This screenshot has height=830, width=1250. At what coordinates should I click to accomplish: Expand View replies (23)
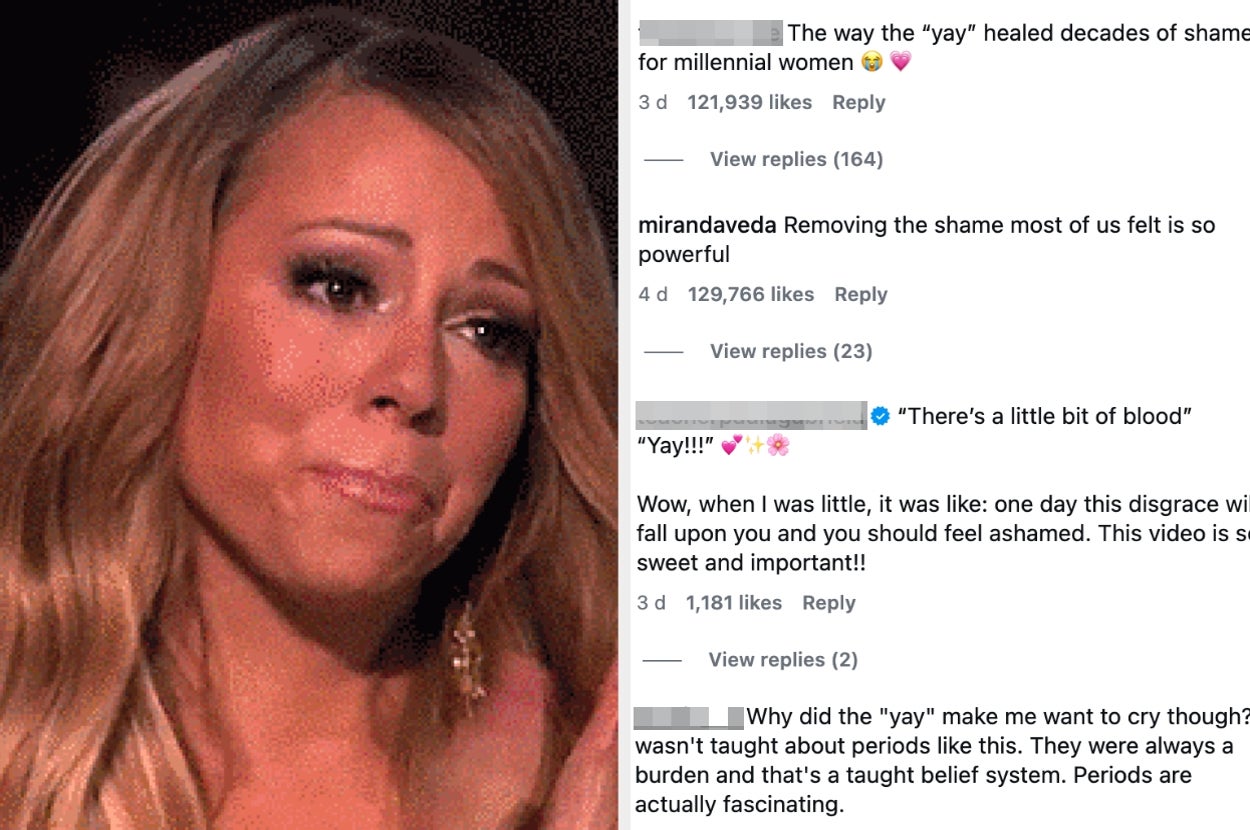pyautogui.click(x=791, y=351)
